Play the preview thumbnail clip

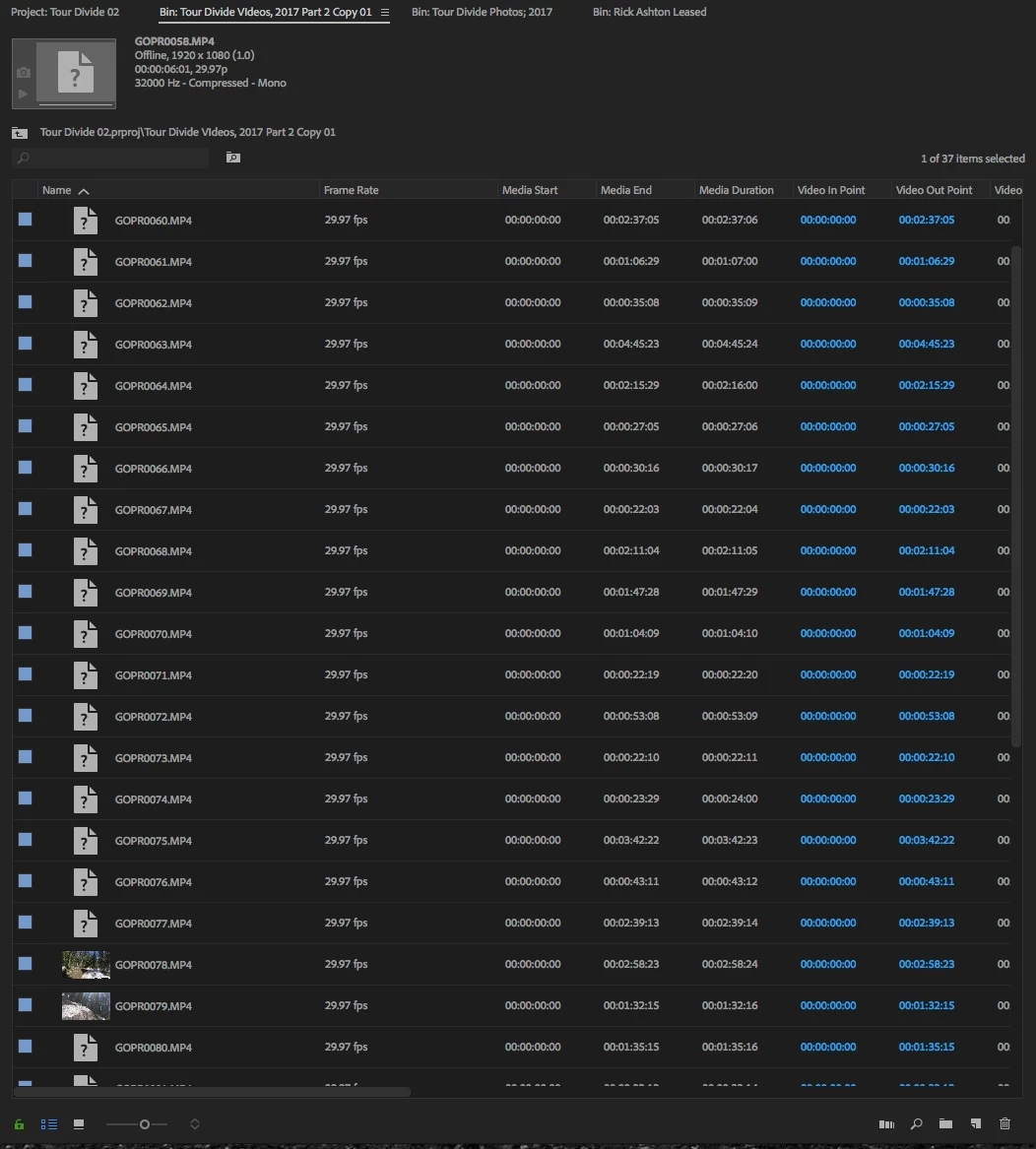point(23,94)
